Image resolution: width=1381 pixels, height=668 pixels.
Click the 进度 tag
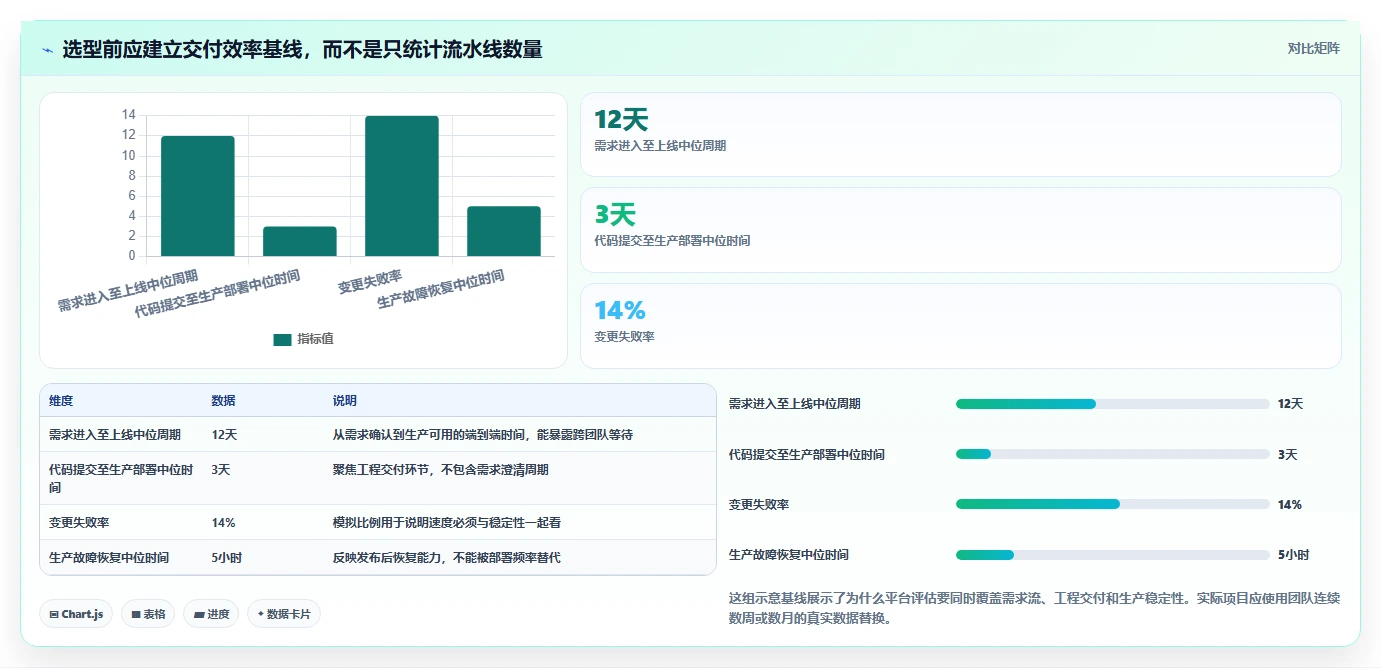(x=211, y=614)
